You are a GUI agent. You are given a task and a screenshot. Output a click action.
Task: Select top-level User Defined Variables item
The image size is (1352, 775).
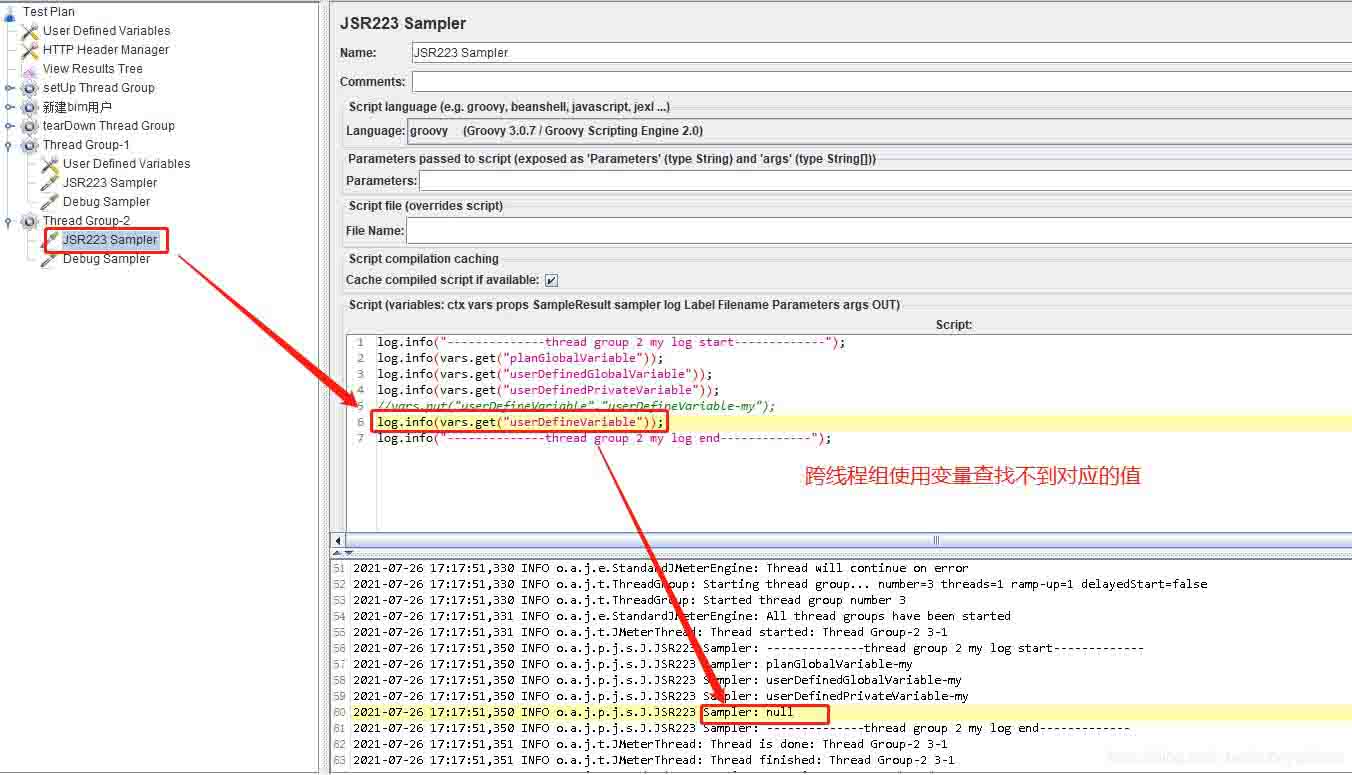(106, 31)
